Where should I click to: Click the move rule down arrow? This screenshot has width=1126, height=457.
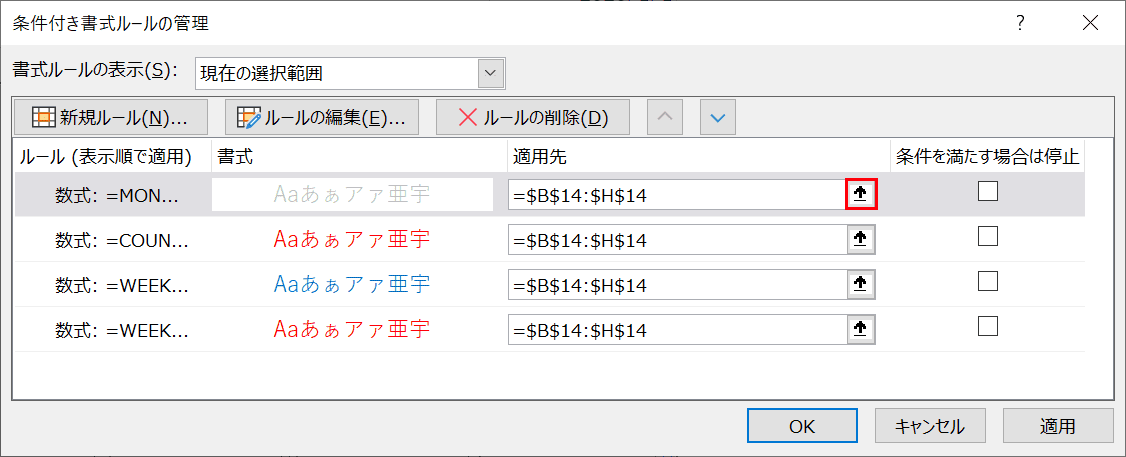click(x=717, y=117)
